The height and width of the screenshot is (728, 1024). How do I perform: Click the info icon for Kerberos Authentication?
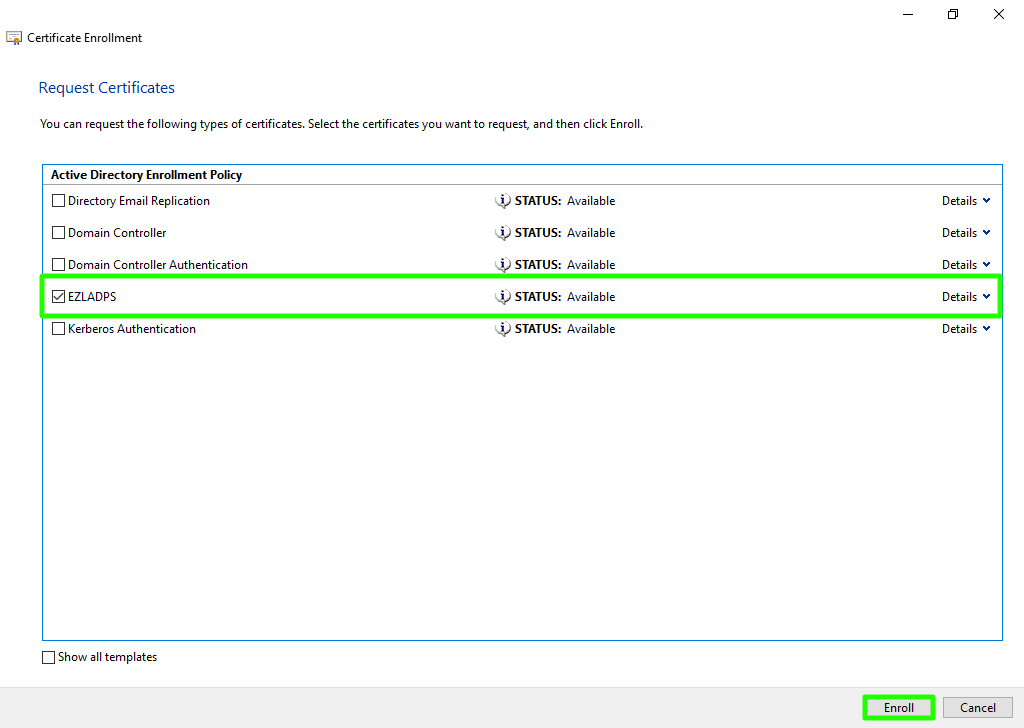(x=503, y=329)
